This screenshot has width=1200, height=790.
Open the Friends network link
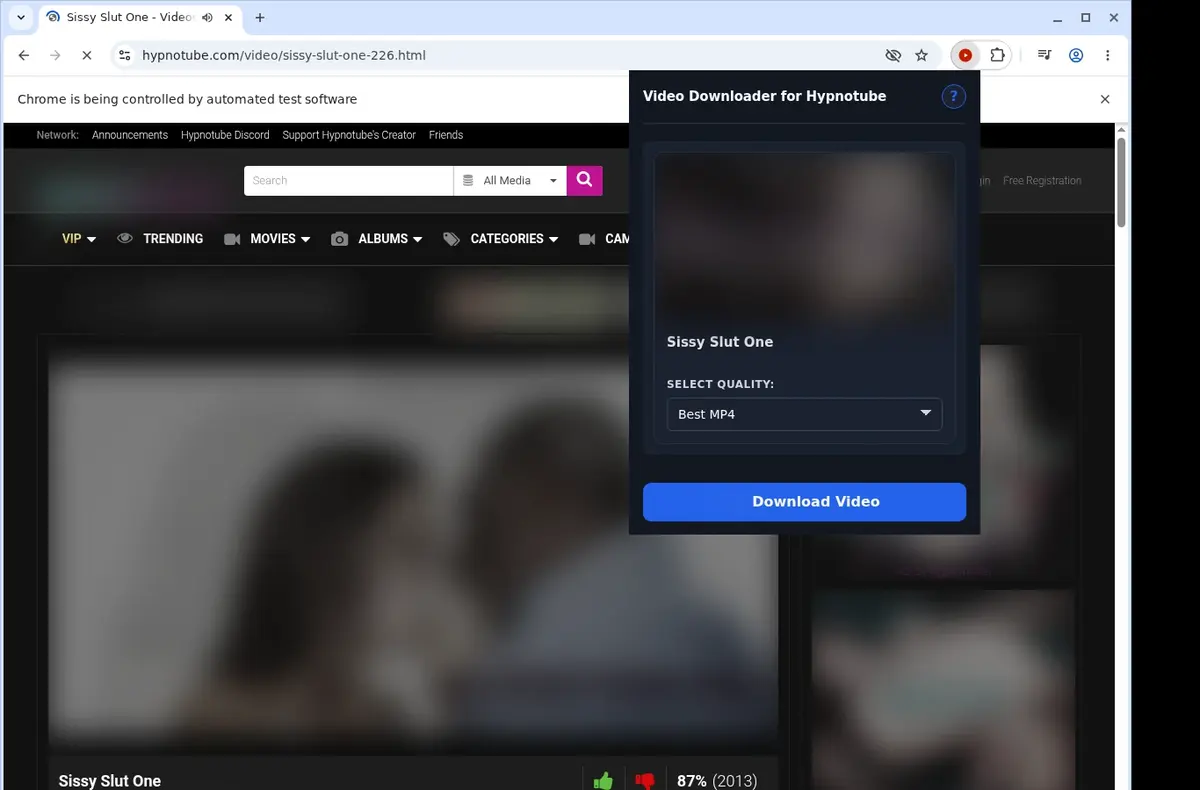point(446,135)
